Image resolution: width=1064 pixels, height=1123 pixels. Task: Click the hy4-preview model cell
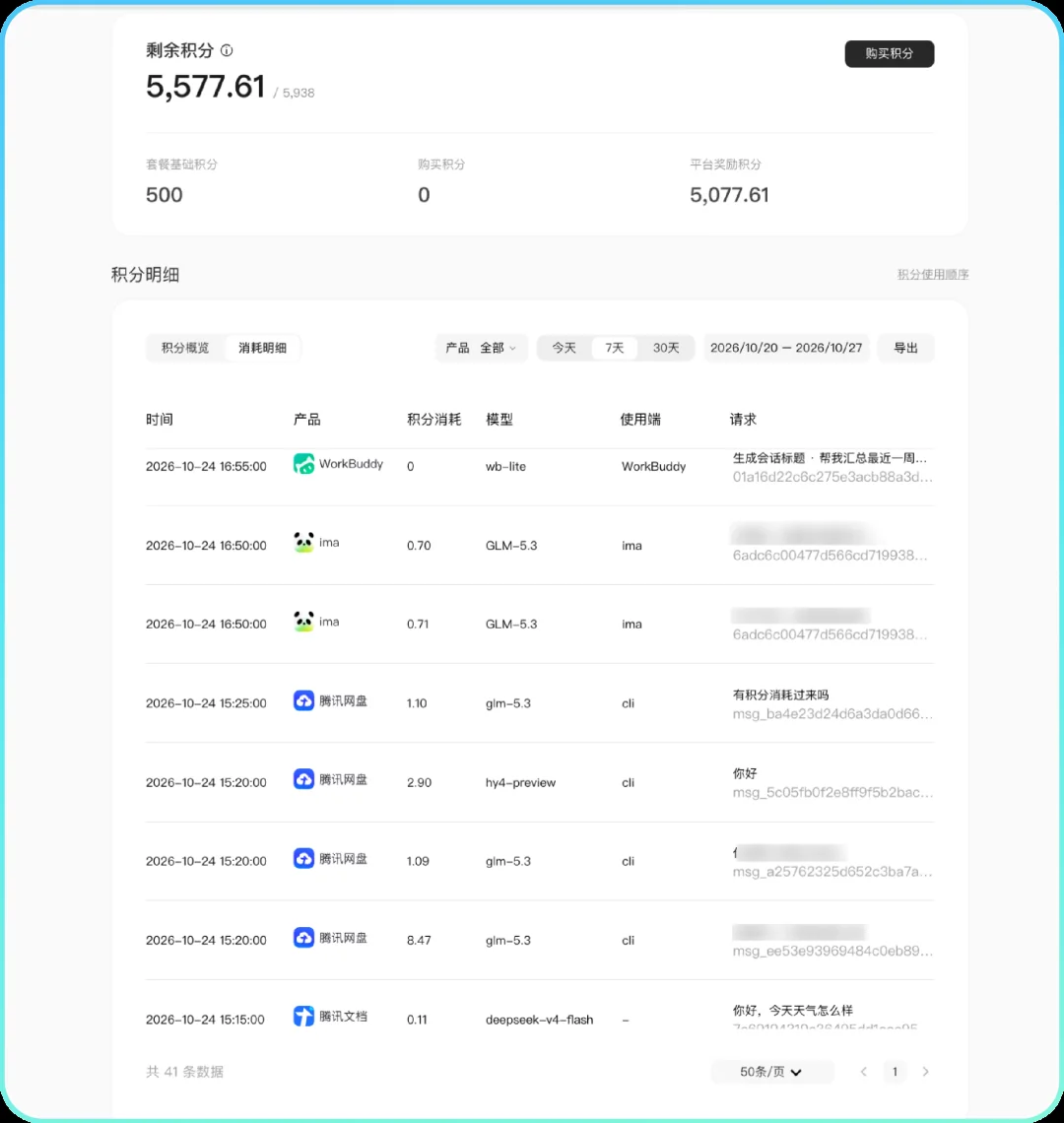coord(521,783)
